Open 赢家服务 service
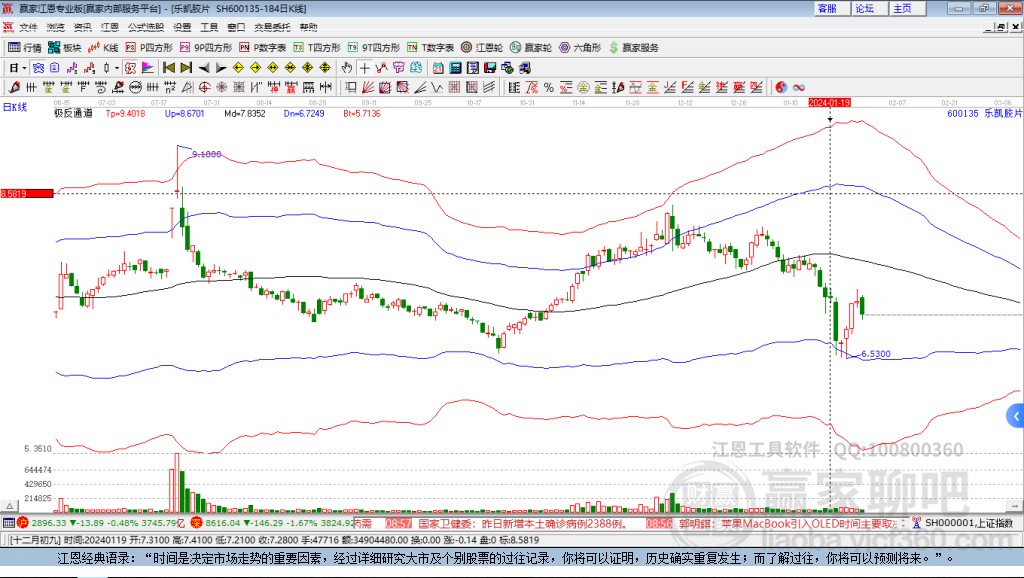The width and height of the screenshot is (1024, 578). tap(634, 48)
